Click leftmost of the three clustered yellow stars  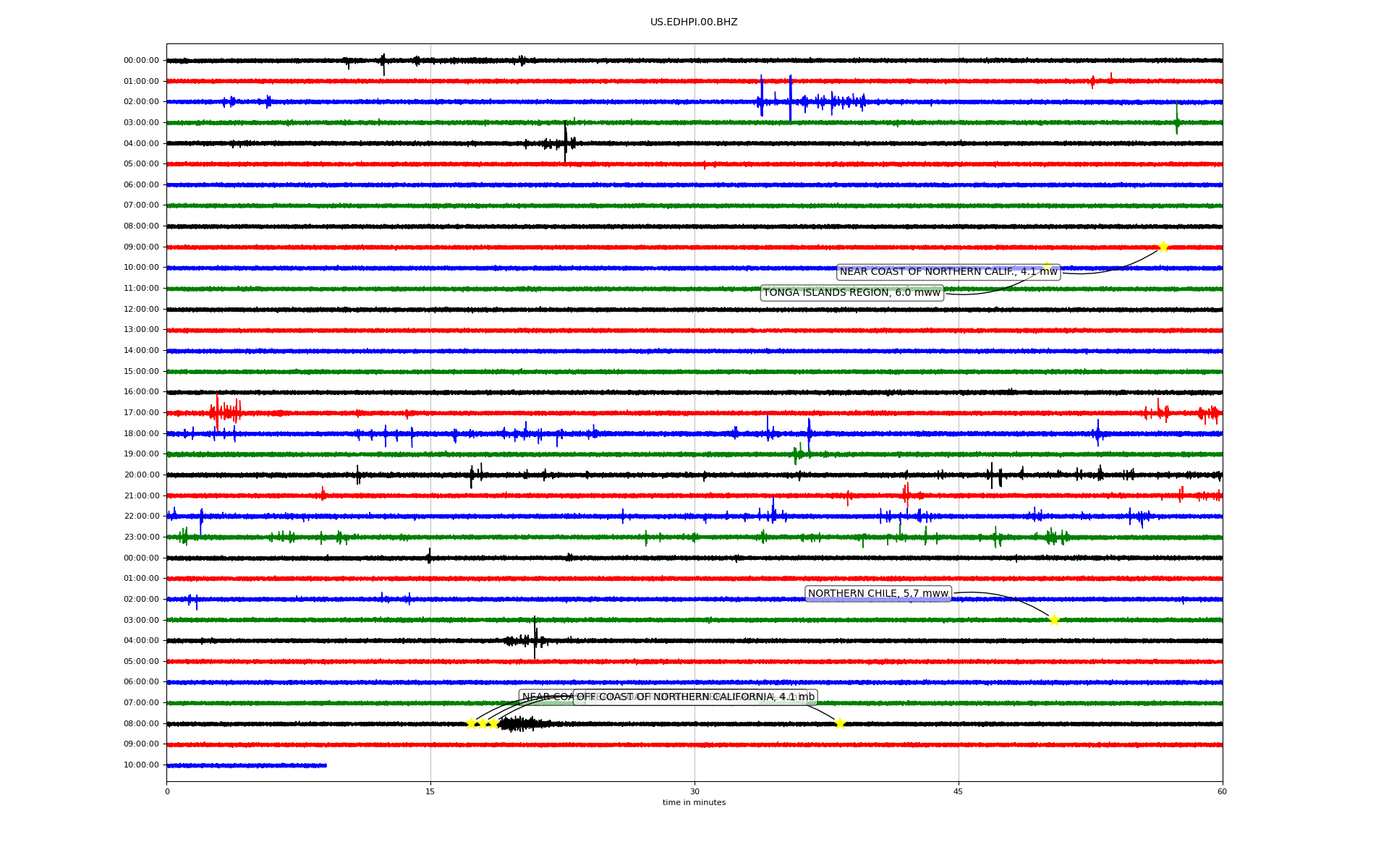pos(471,723)
